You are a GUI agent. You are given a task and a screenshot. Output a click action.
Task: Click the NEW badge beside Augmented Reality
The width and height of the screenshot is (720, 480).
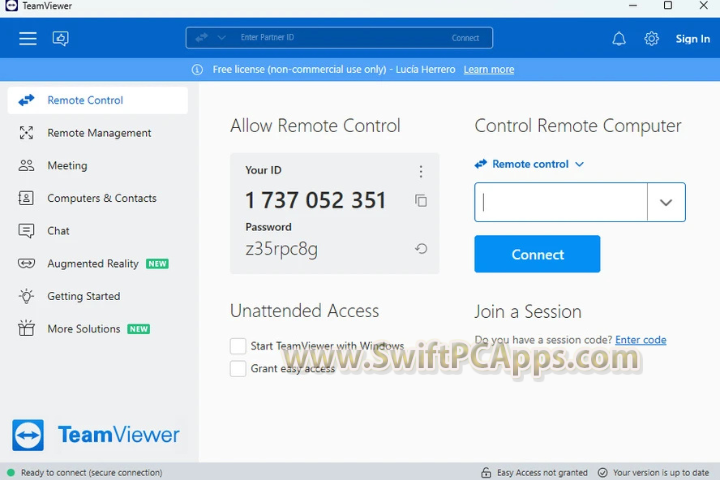pyautogui.click(x=158, y=264)
